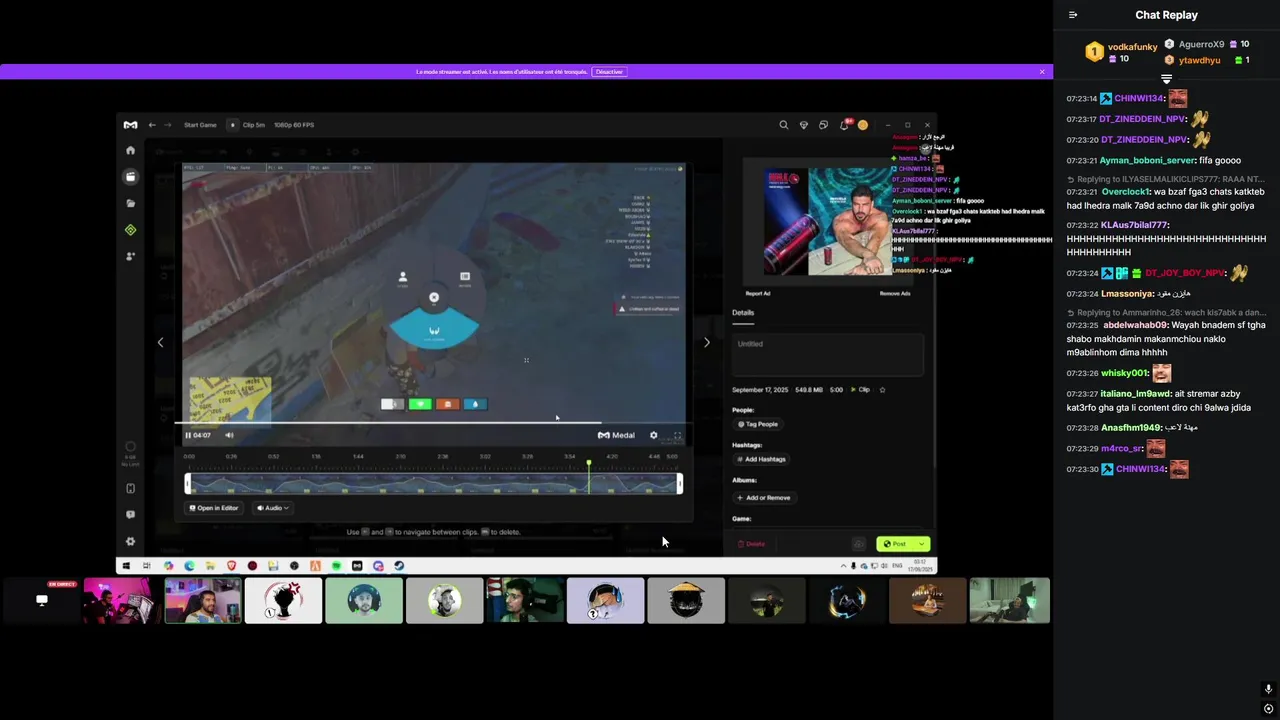Open the Edge icon in the taskbar
Viewport: 1280px width, 720px height.
(x=189, y=566)
